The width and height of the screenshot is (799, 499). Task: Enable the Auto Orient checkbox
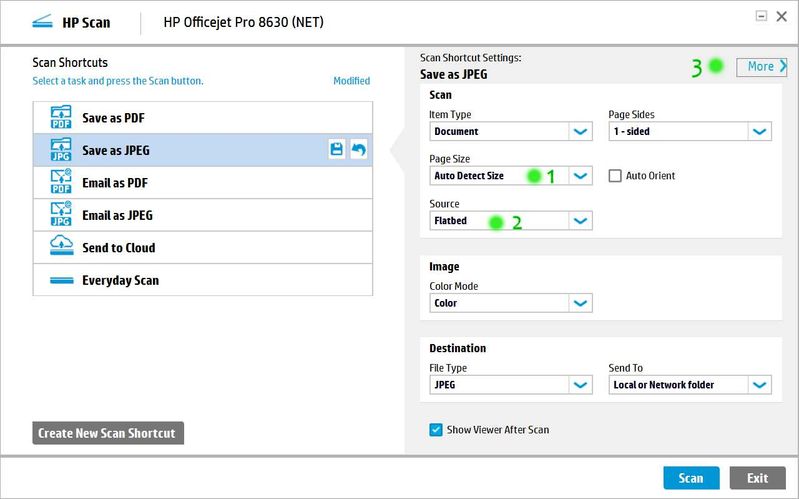tap(615, 176)
